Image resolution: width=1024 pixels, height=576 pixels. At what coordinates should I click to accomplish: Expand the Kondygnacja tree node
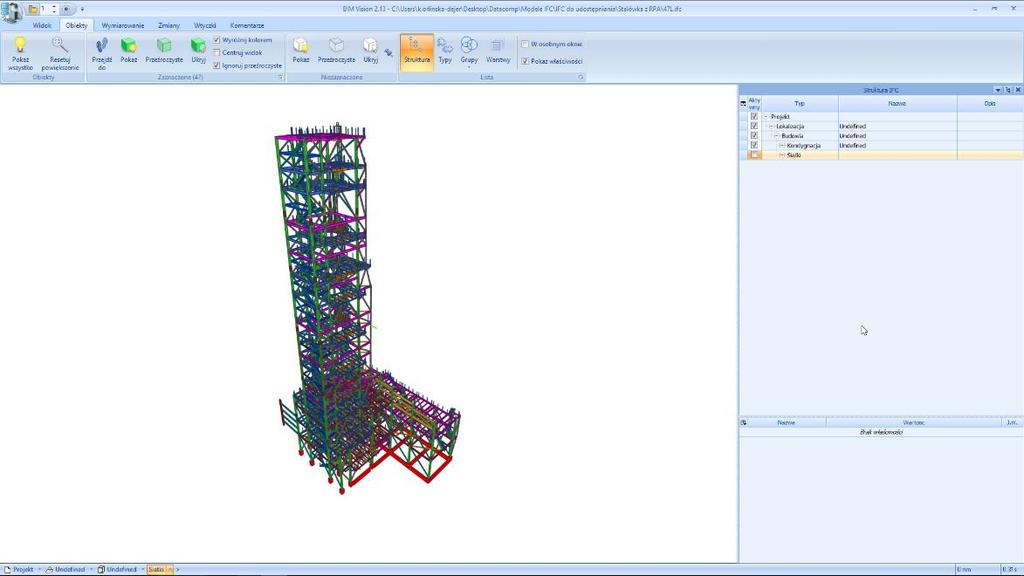[782, 146]
